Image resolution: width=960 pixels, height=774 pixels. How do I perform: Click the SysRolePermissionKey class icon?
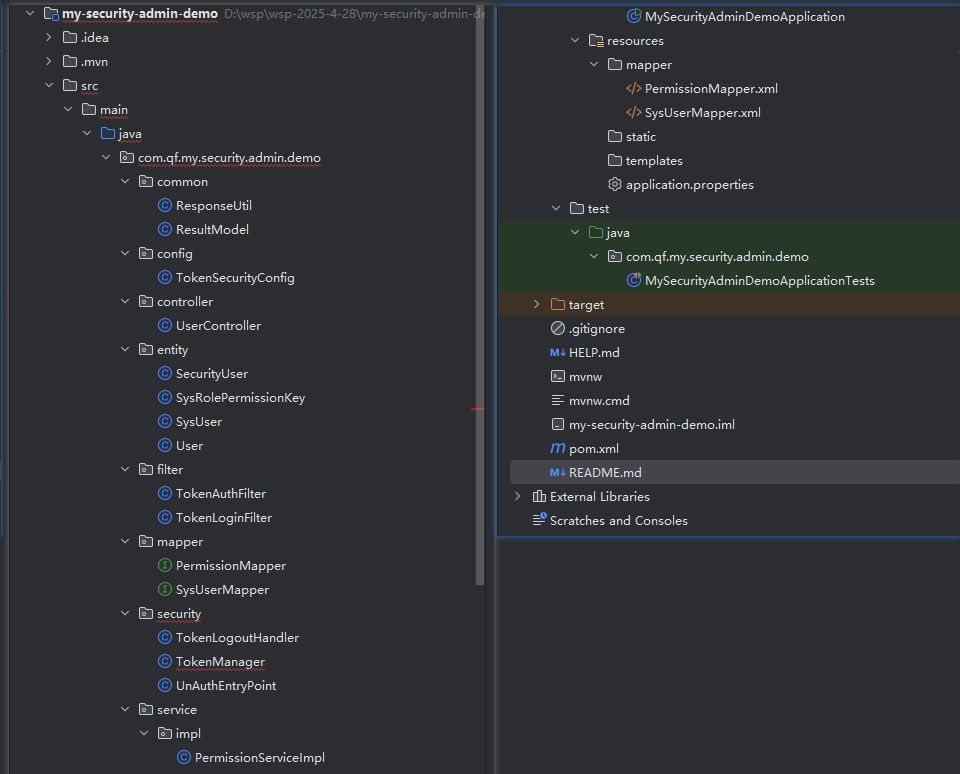[165, 397]
